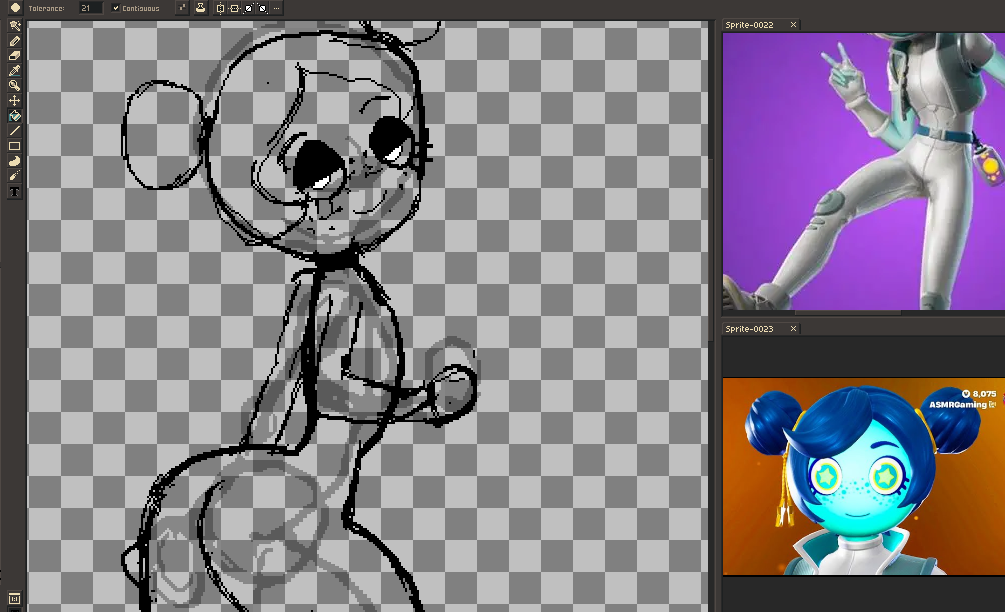Open the ink type stamp button

pyautogui.click(x=201, y=8)
